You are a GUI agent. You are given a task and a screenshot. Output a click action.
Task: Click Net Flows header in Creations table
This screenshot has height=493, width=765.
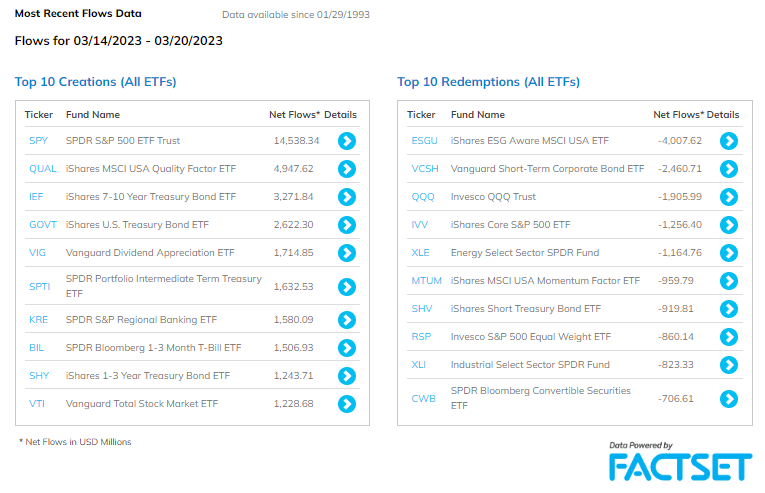pos(294,115)
